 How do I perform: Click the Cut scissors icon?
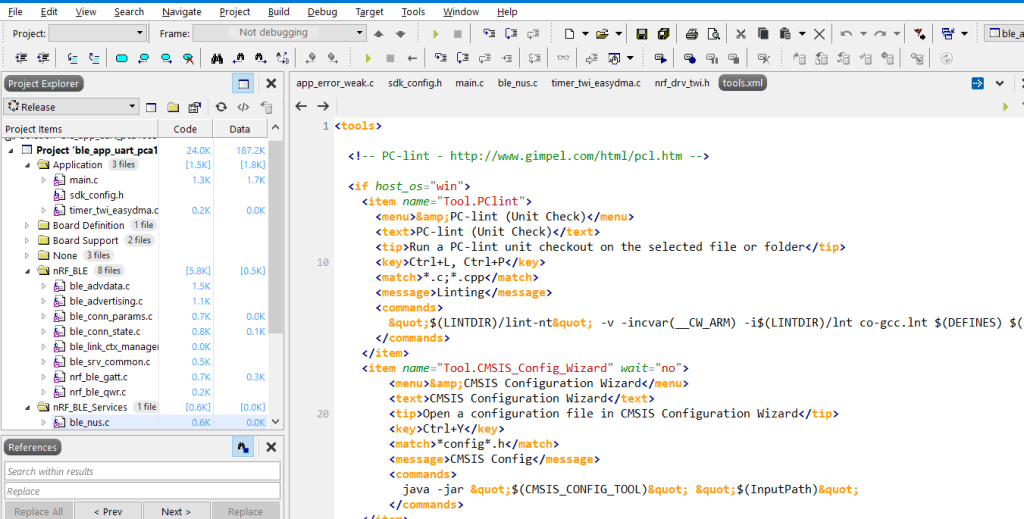[x=741, y=33]
